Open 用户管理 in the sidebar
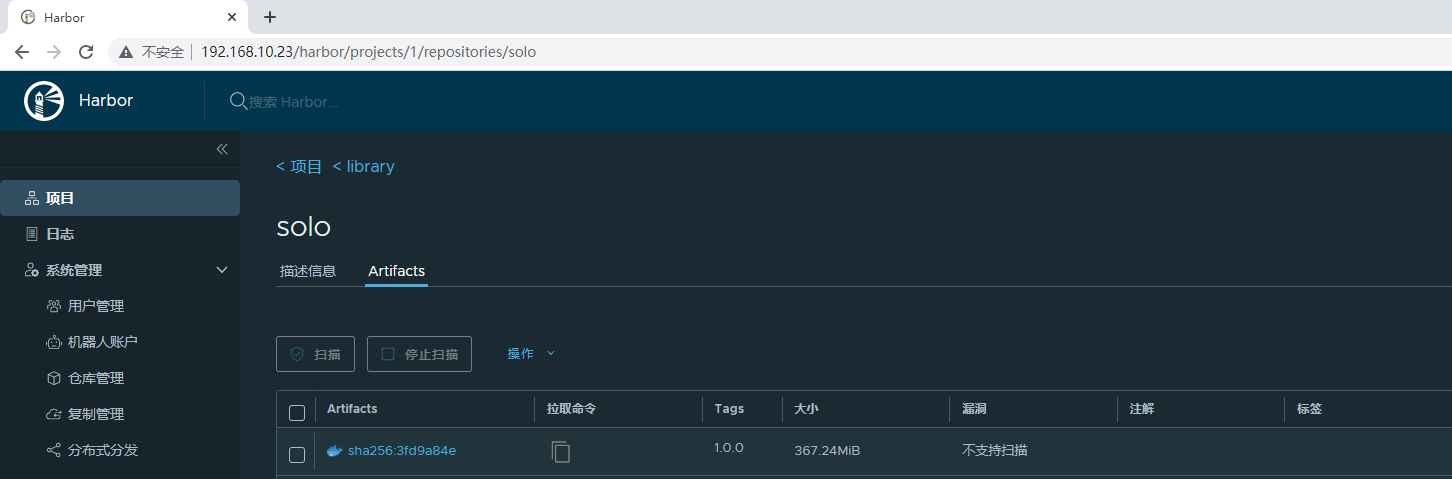This screenshot has height=479, width=1452. click(x=96, y=306)
